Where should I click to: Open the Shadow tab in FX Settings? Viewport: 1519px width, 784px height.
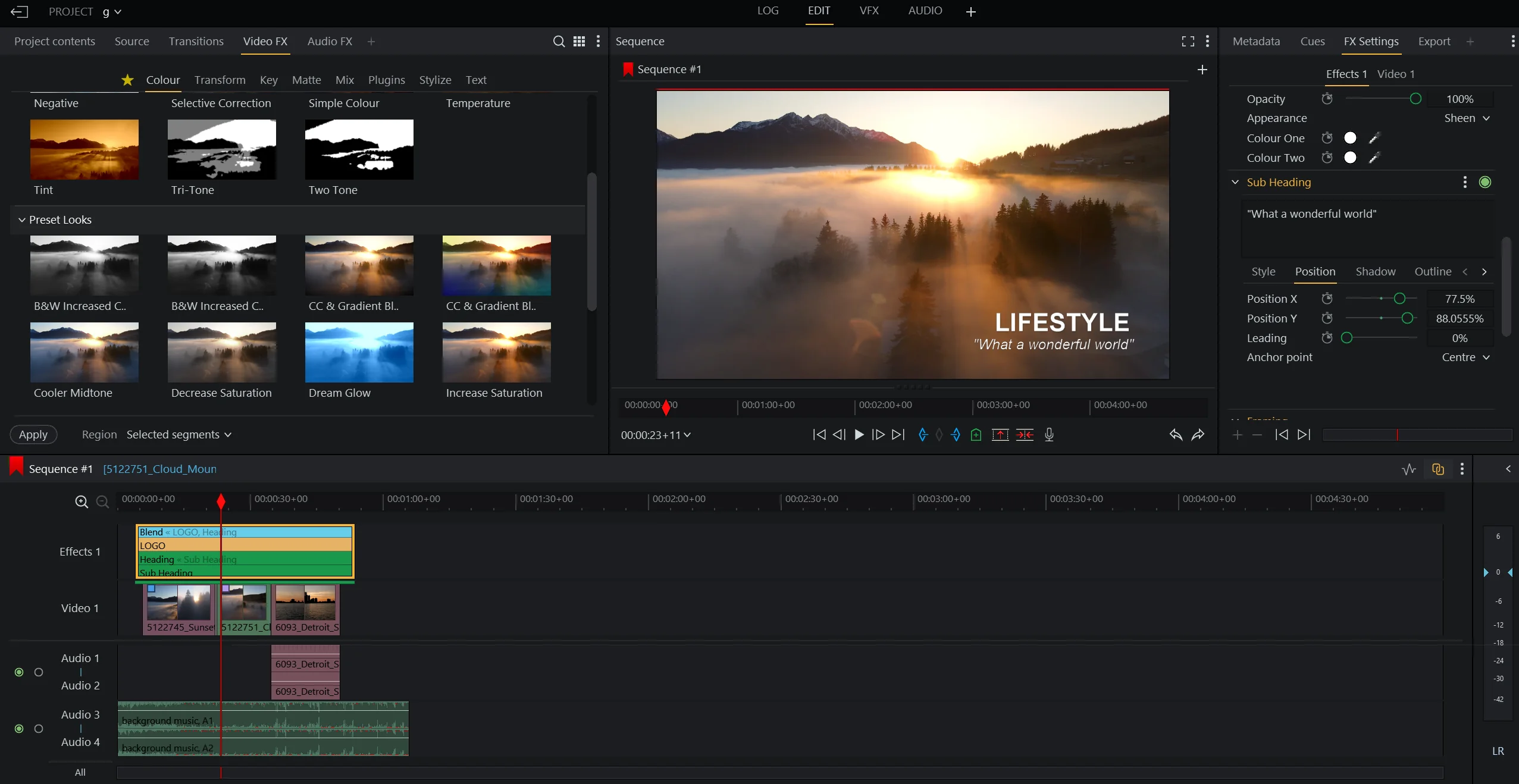1375,272
